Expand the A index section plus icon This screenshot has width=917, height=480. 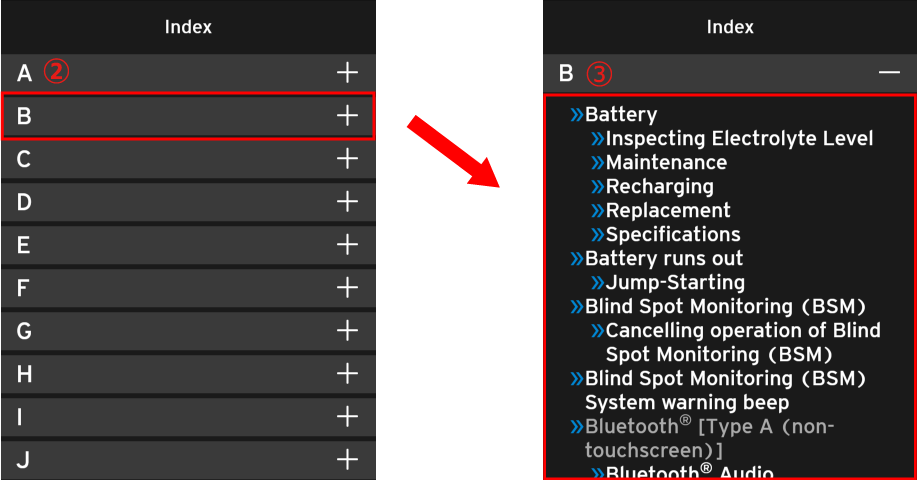pyautogui.click(x=347, y=72)
